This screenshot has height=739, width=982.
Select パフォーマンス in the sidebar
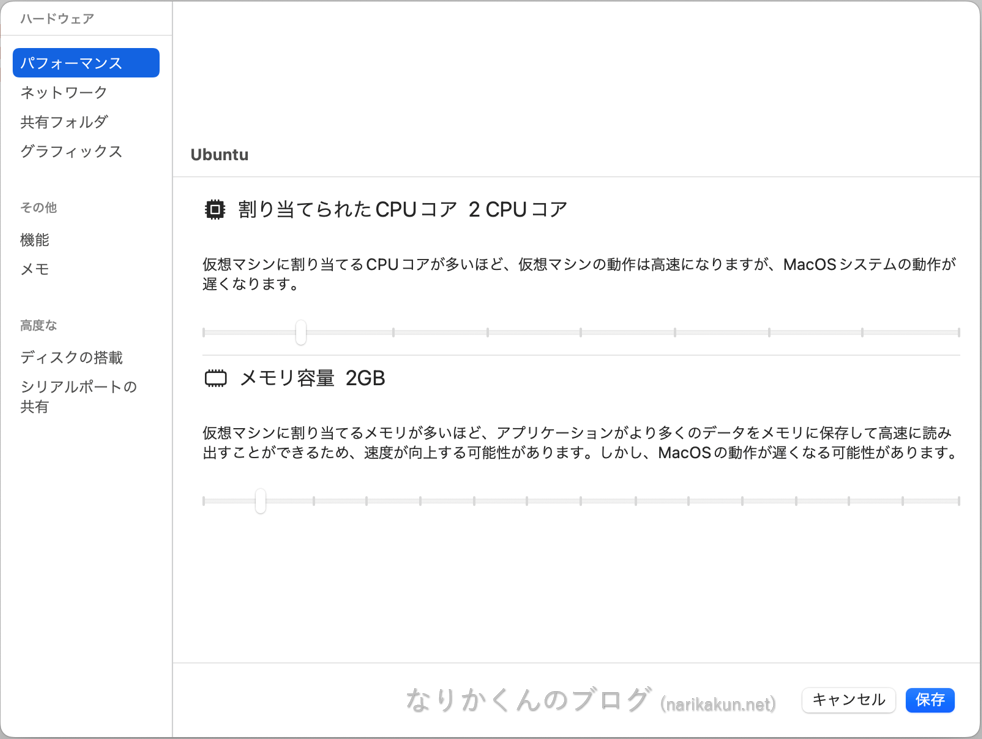(x=86, y=63)
